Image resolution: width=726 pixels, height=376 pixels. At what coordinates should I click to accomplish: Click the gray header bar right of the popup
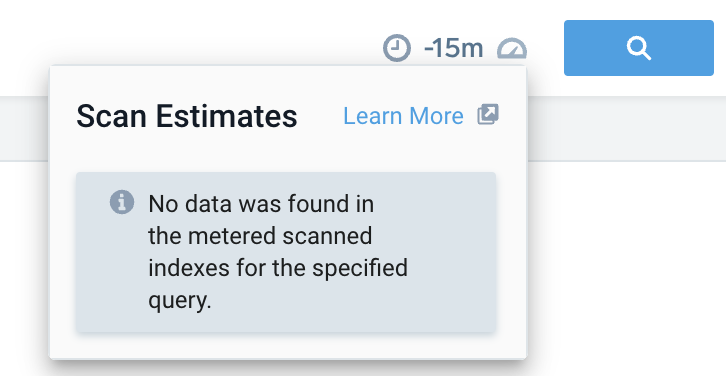click(x=626, y=129)
